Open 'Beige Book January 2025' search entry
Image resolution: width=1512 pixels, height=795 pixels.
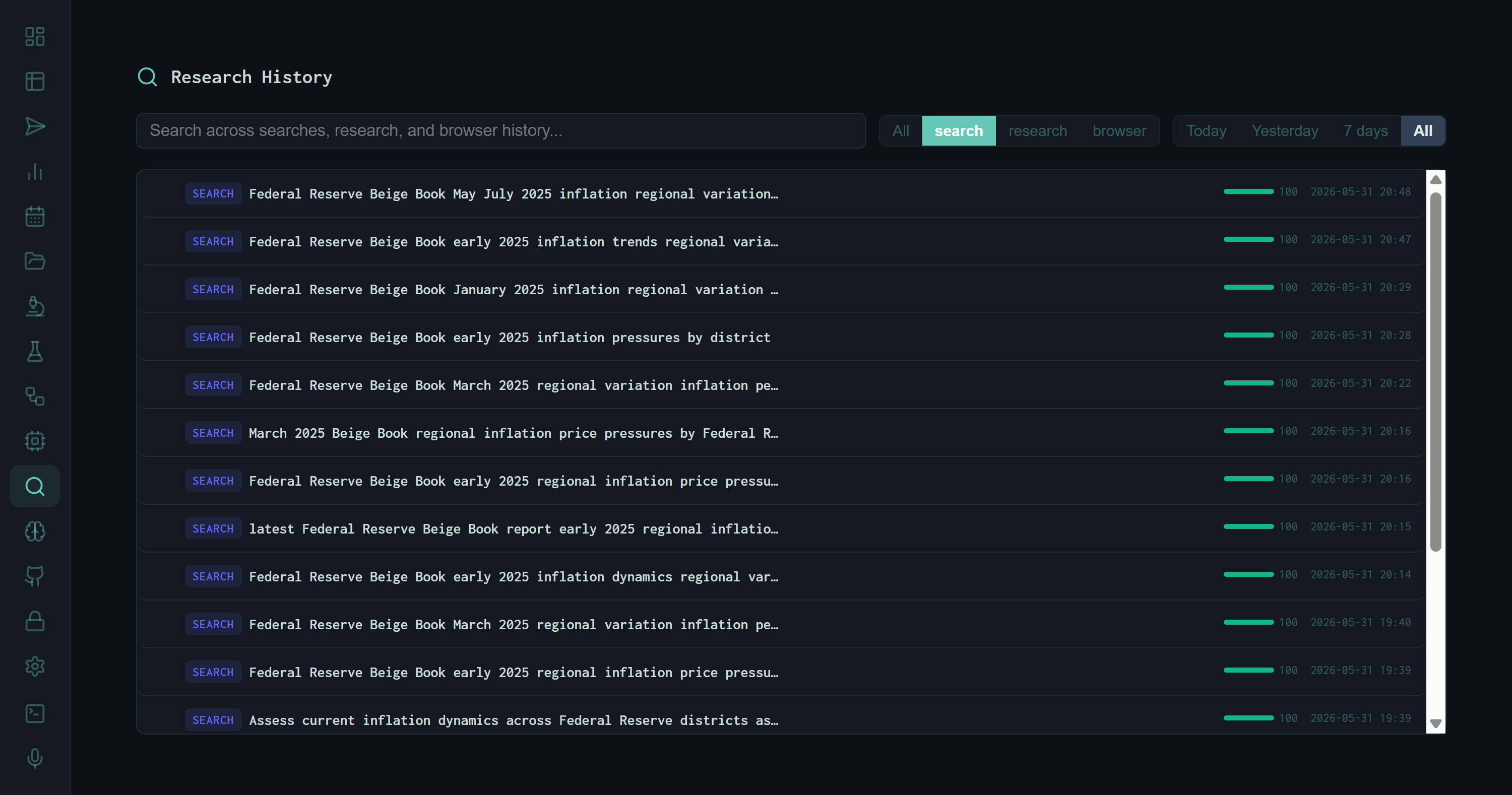[x=781, y=289]
